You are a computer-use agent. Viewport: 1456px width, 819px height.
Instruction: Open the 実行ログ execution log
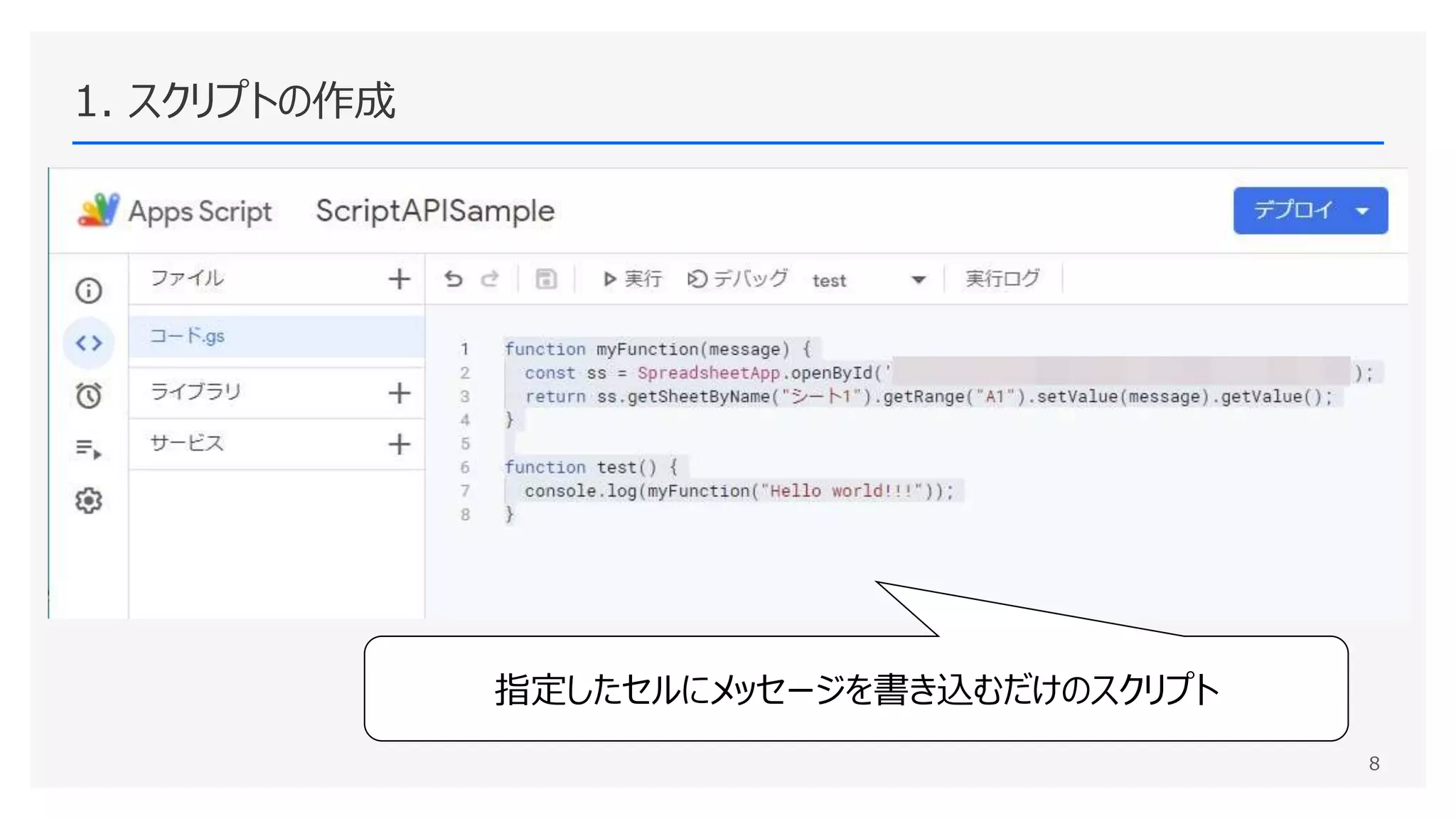pos(1002,279)
